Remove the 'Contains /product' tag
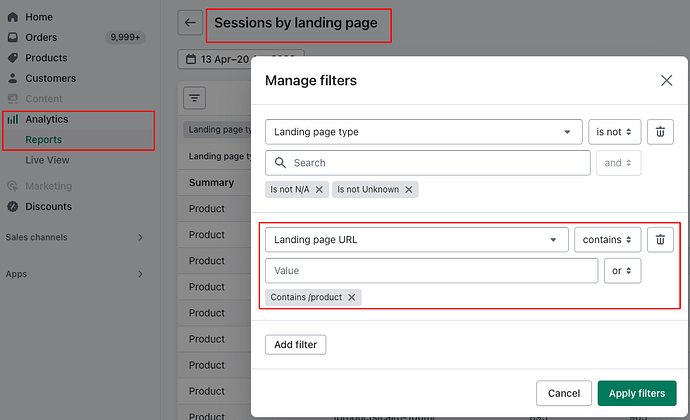This screenshot has height=420, width=690. (352, 297)
